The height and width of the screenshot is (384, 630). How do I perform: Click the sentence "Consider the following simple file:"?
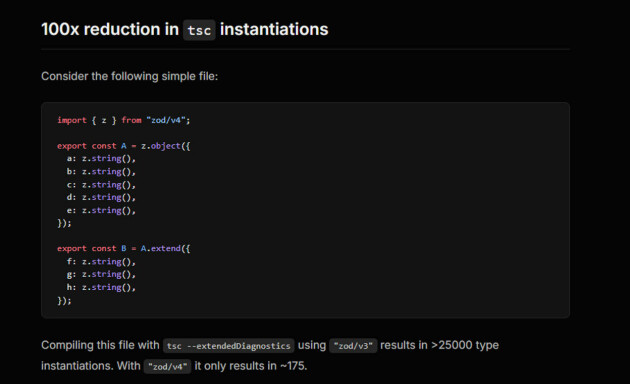(x=129, y=76)
